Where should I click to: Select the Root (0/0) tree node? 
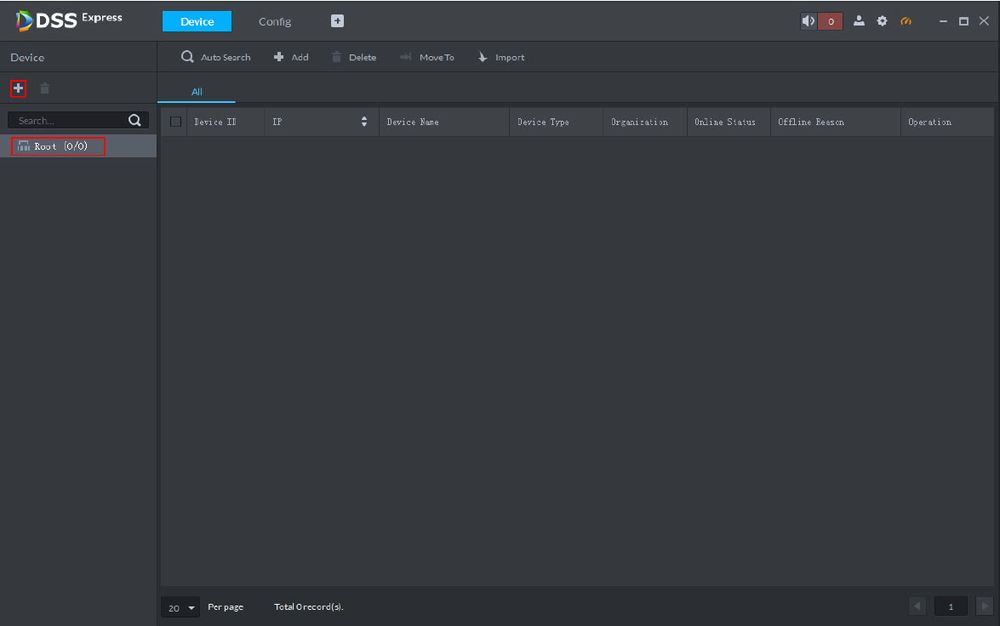[59, 146]
